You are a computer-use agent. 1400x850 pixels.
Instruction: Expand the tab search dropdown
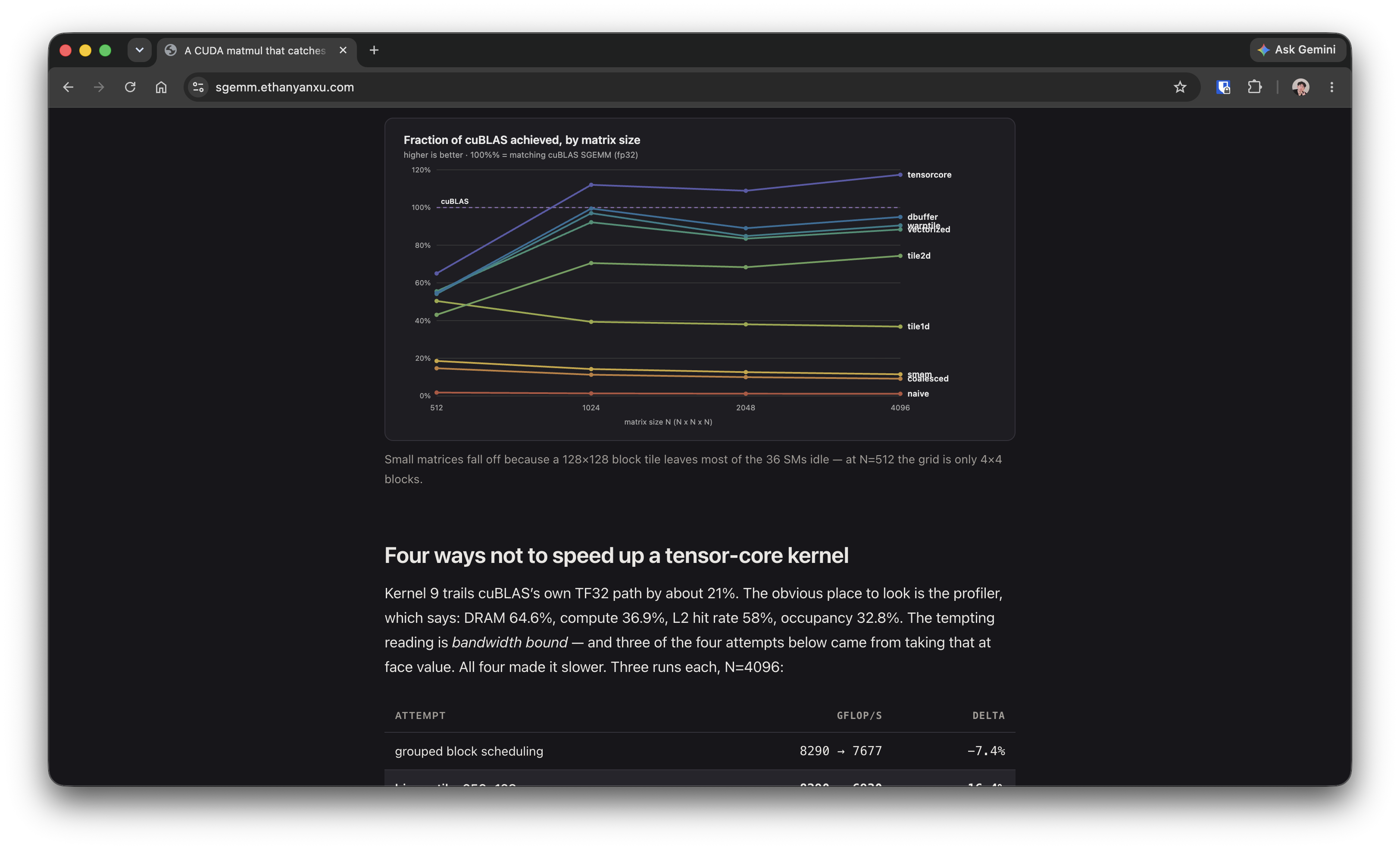coord(139,50)
